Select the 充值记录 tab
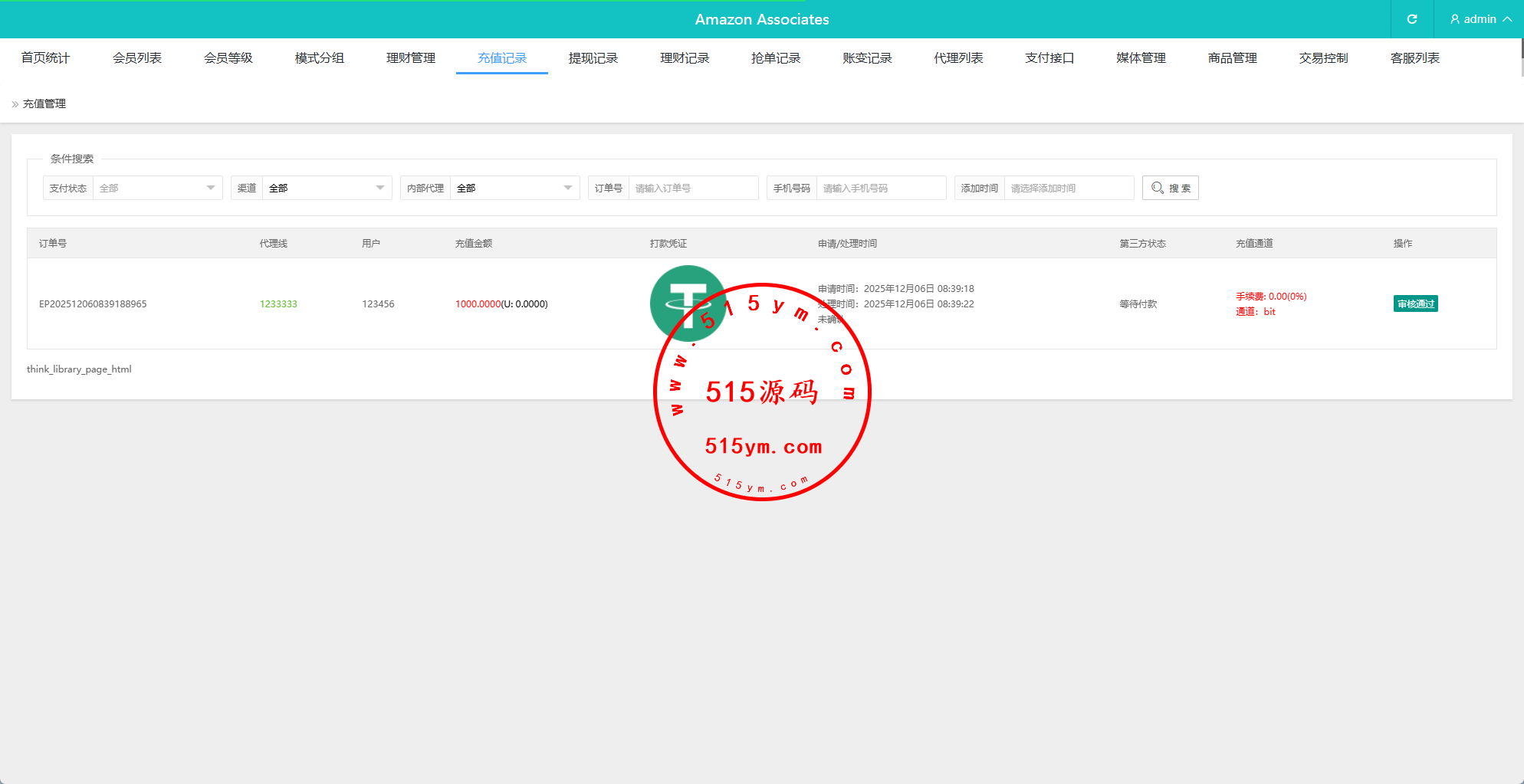Viewport: 1524px width, 784px height. (x=502, y=58)
